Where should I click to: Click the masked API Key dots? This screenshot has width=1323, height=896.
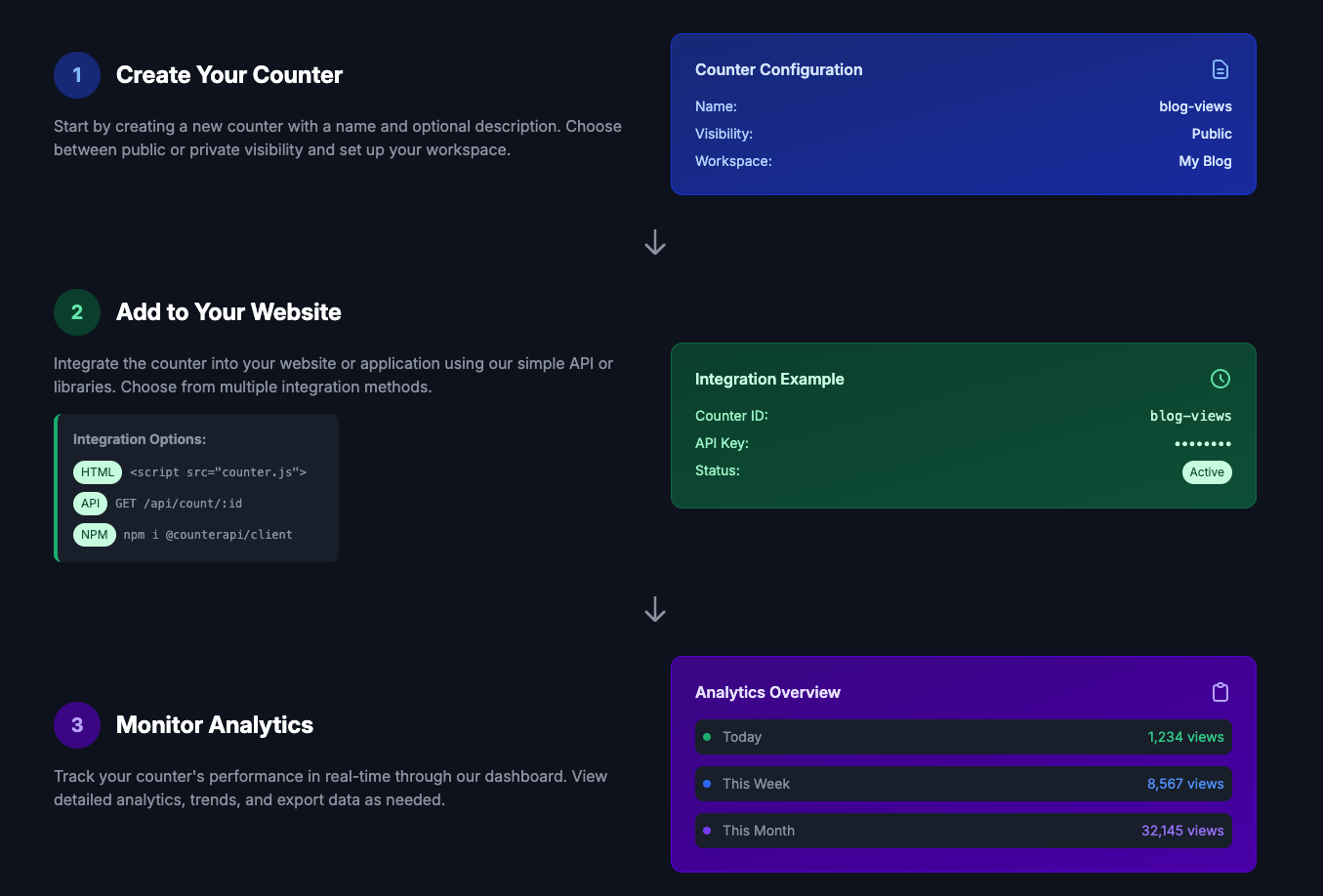coord(1202,444)
